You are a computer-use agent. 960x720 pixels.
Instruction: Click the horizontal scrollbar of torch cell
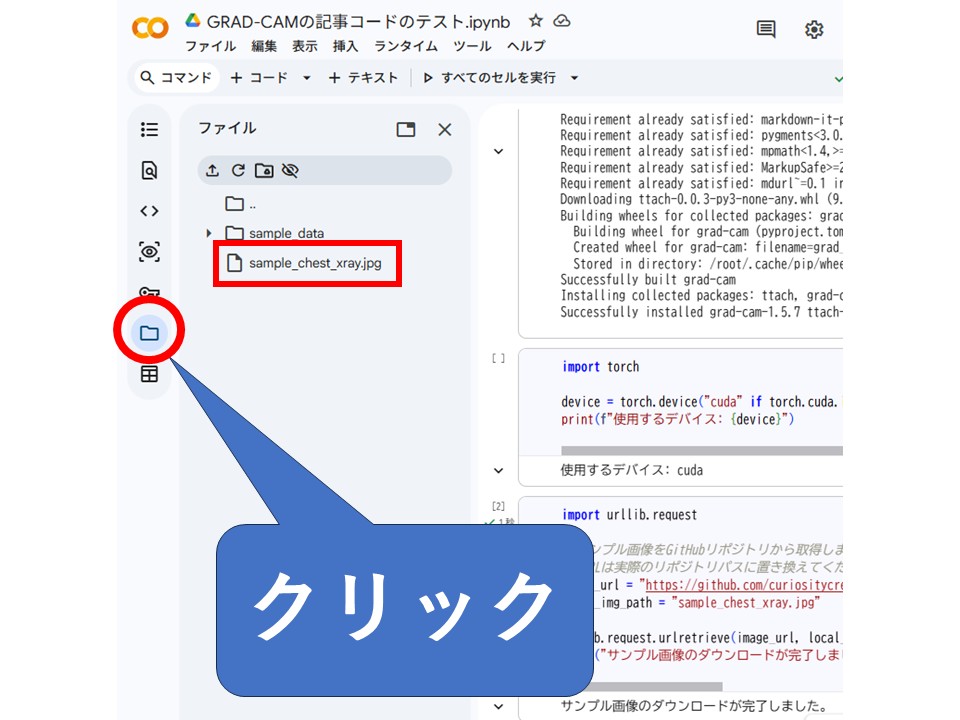[702, 451]
